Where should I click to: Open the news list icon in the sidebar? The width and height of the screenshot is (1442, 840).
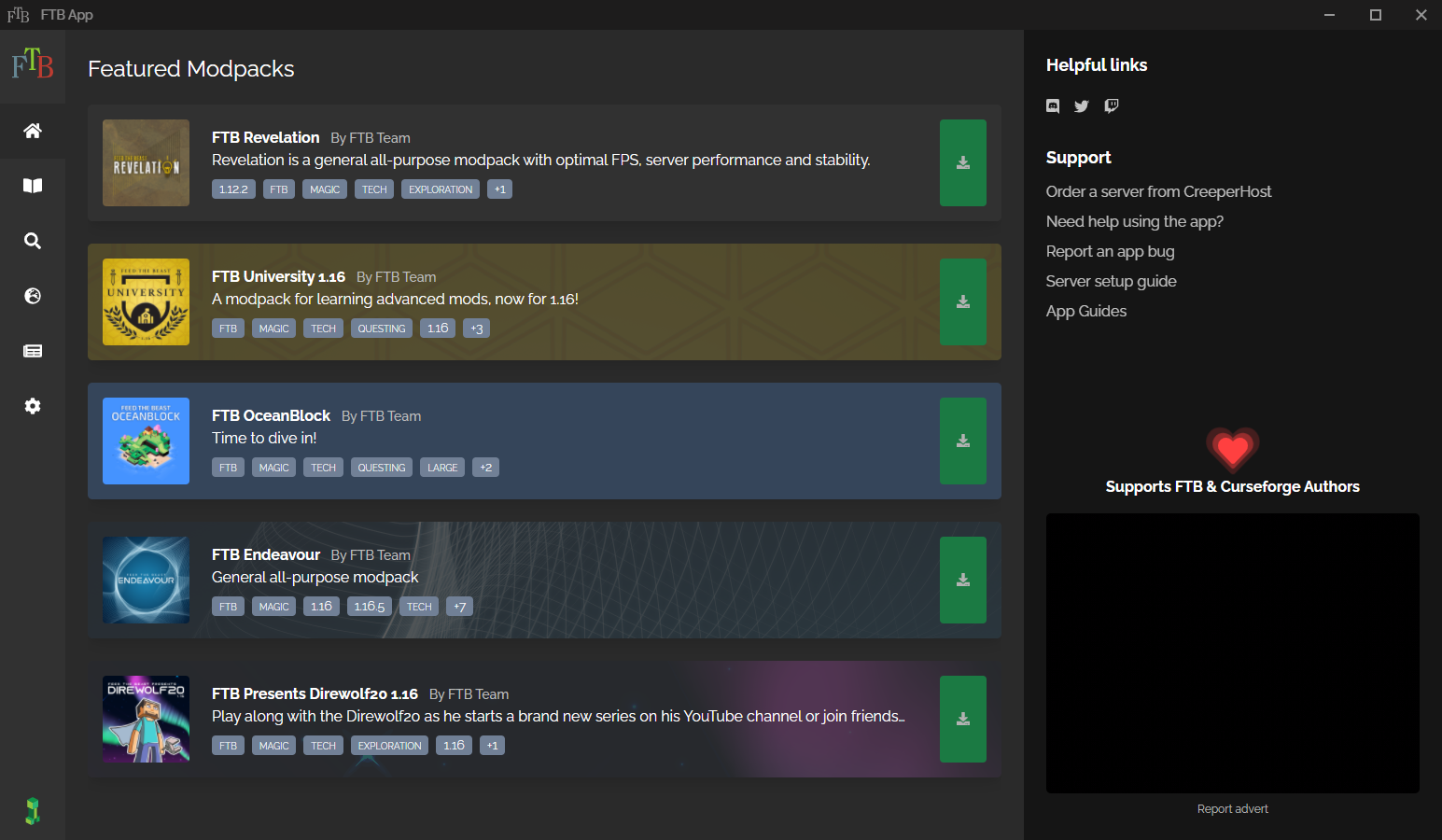click(x=33, y=351)
